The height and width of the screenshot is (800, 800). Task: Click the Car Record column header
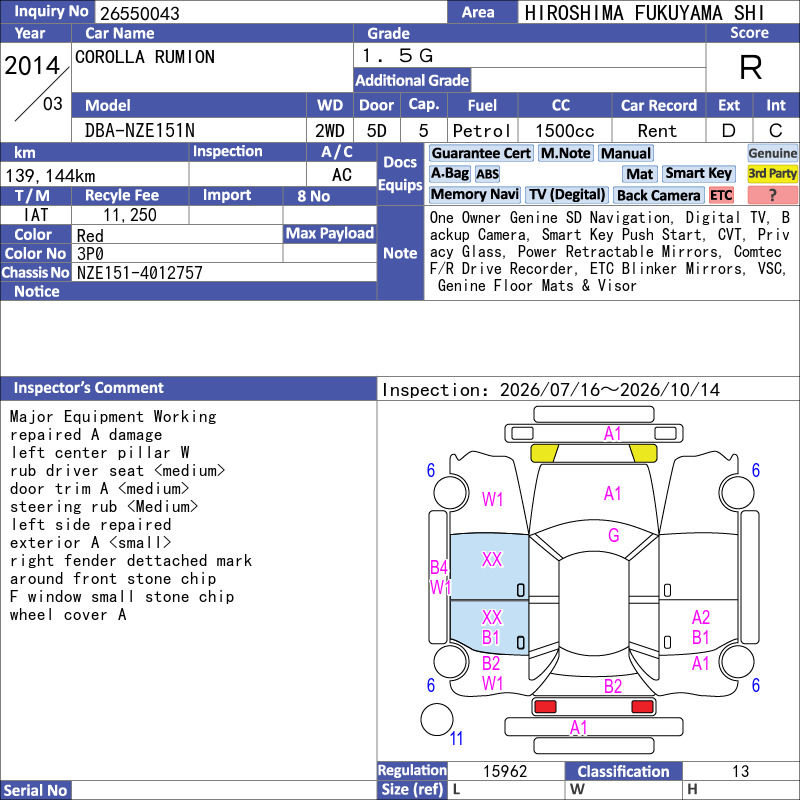[658, 105]
